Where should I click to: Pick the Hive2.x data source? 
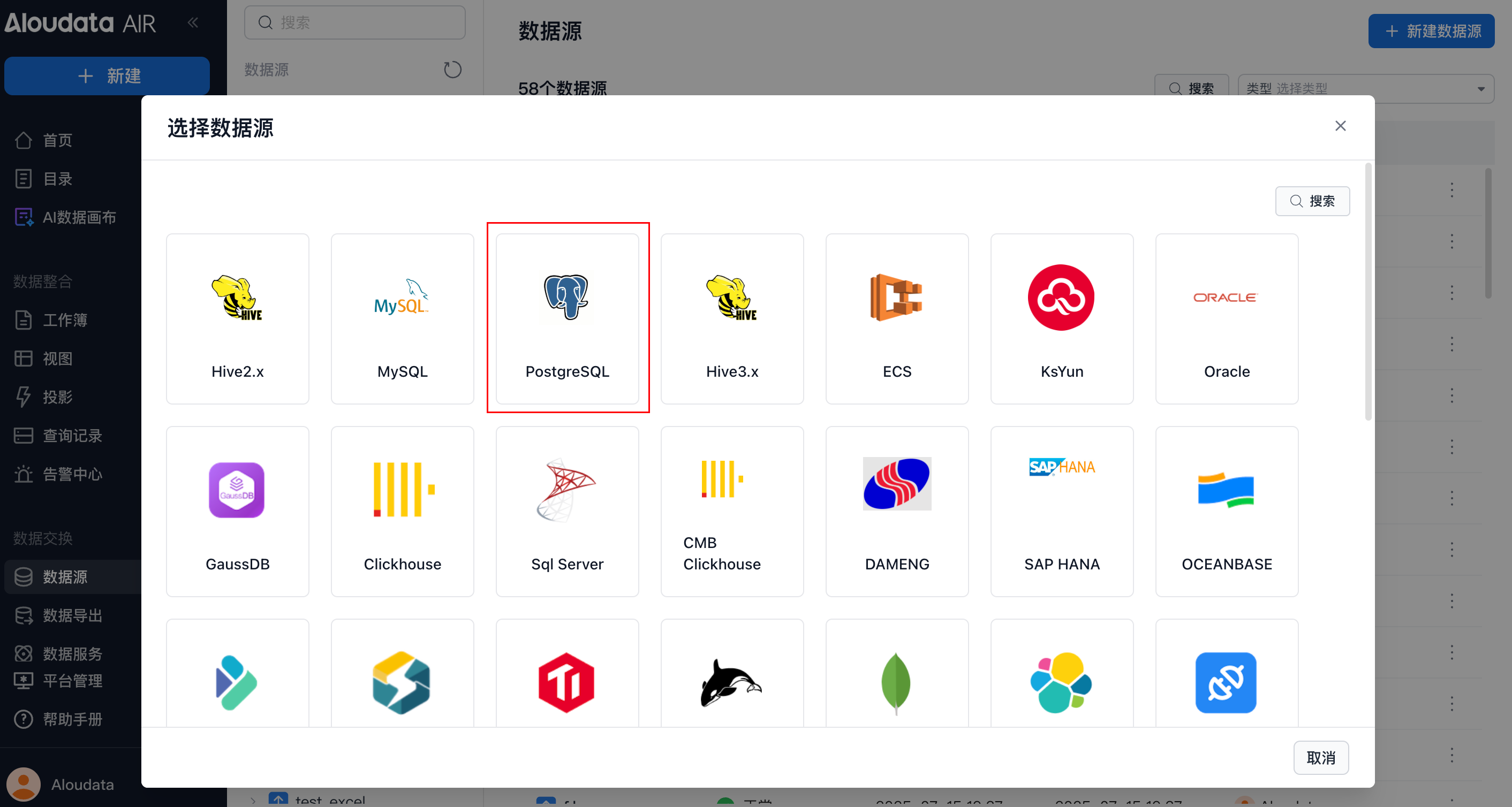point(237,319)
